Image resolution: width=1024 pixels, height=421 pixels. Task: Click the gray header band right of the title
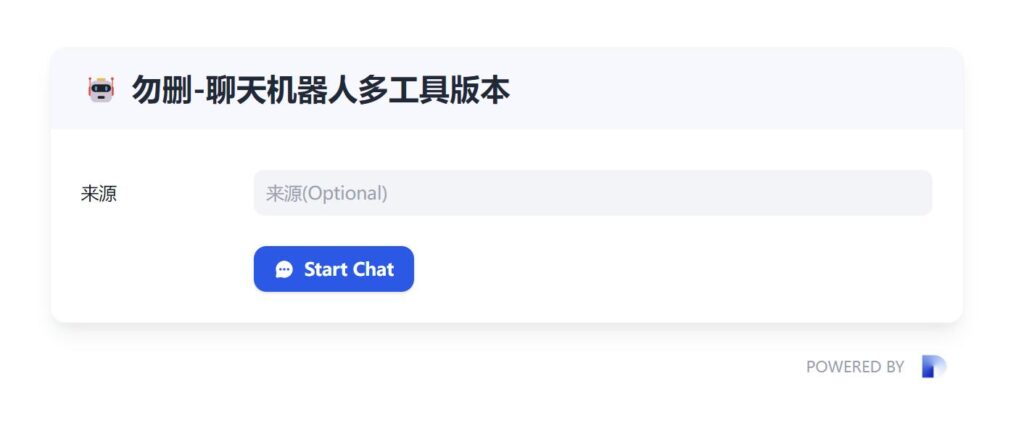coord(740,90)
